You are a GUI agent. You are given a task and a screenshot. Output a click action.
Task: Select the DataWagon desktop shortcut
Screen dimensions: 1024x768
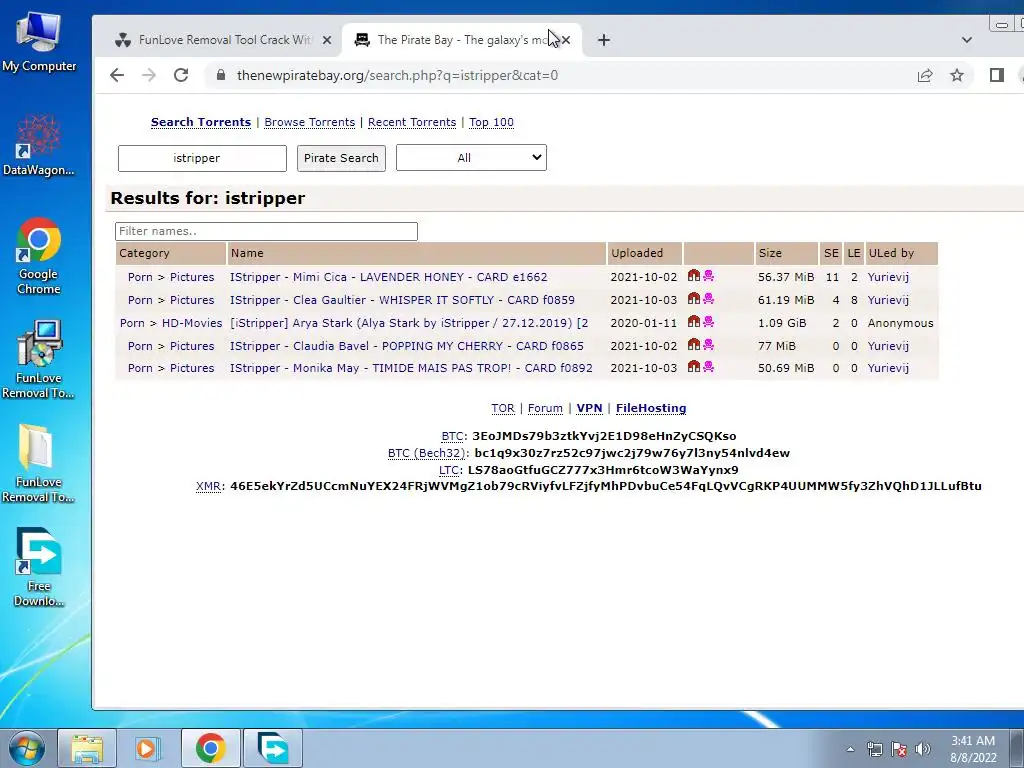coord(39,145)
